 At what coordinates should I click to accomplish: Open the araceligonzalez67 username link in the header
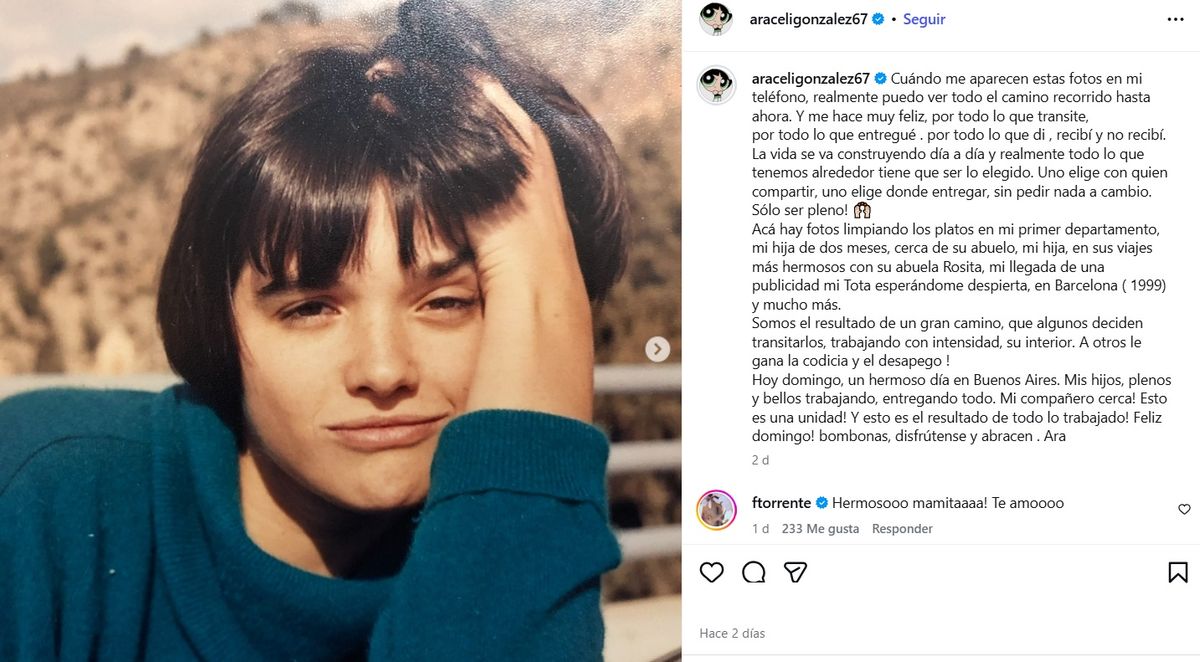point(808,19)
